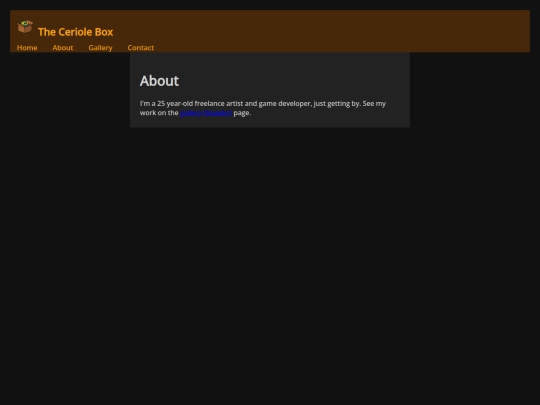540x405 pixels.
Task: Open The Ceriole Box site title
Action: [x=75, y=32]
